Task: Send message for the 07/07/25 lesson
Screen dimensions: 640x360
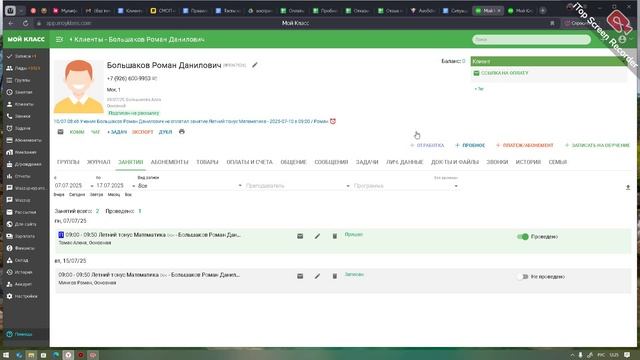Action: point(300,236)
